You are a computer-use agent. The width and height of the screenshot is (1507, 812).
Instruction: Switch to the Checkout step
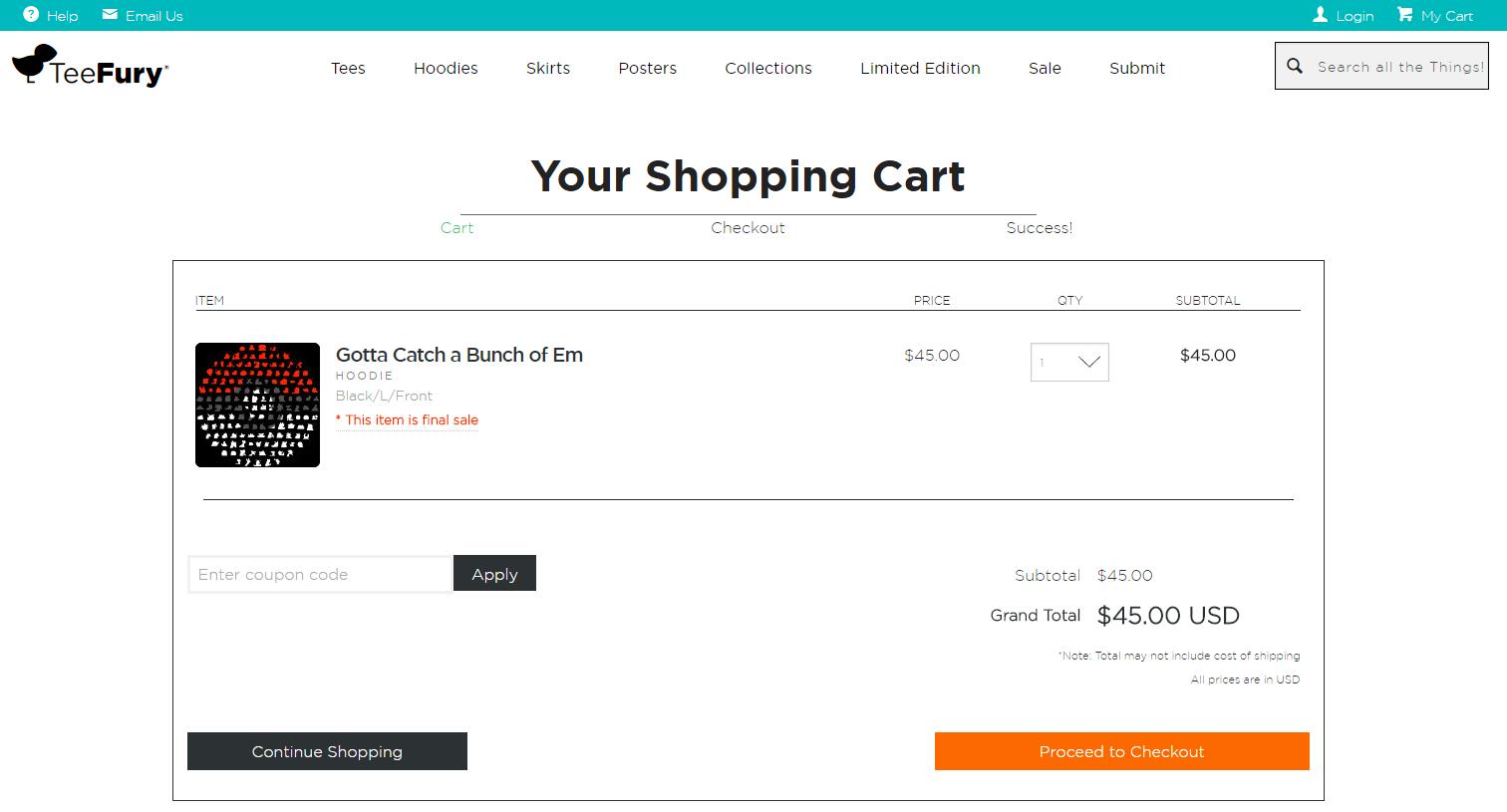748,227
